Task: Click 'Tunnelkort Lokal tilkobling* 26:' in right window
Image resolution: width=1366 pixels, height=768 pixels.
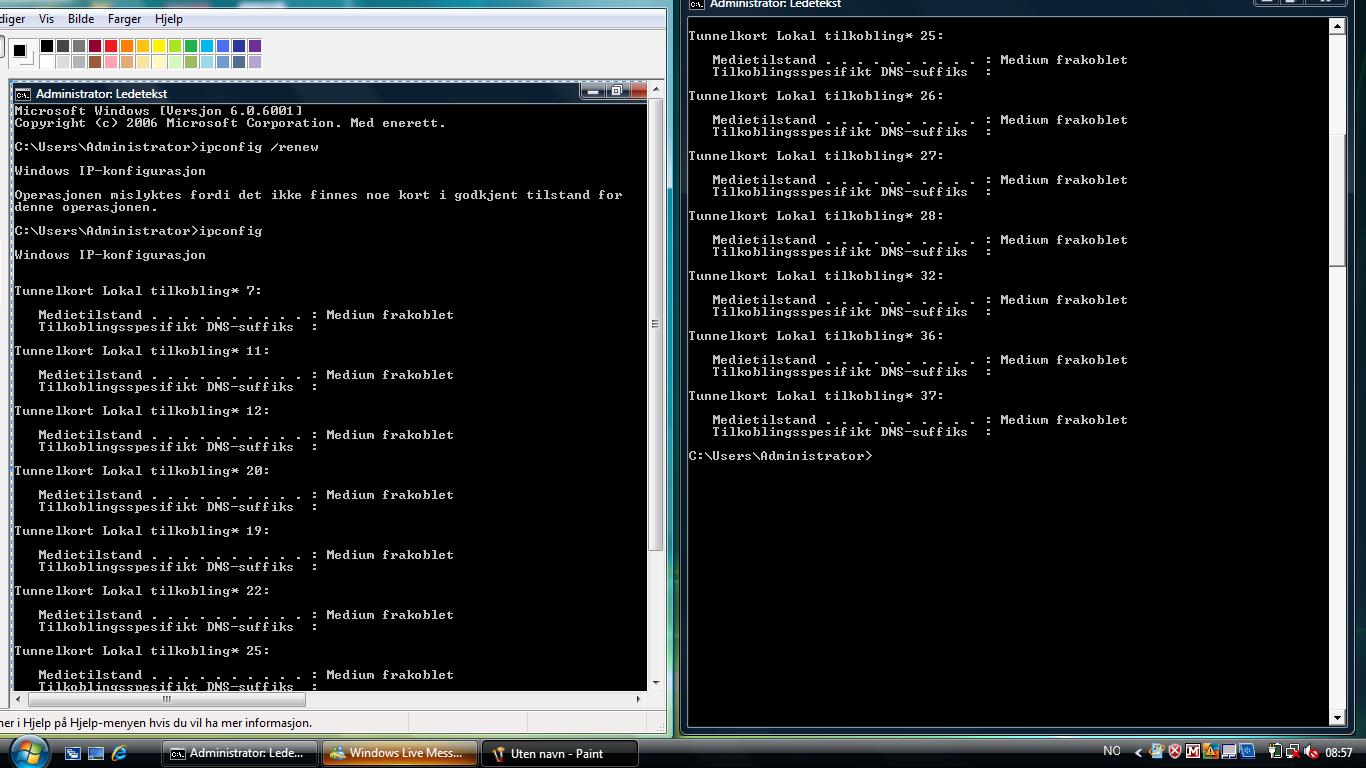Action: (x=816, y=96)
